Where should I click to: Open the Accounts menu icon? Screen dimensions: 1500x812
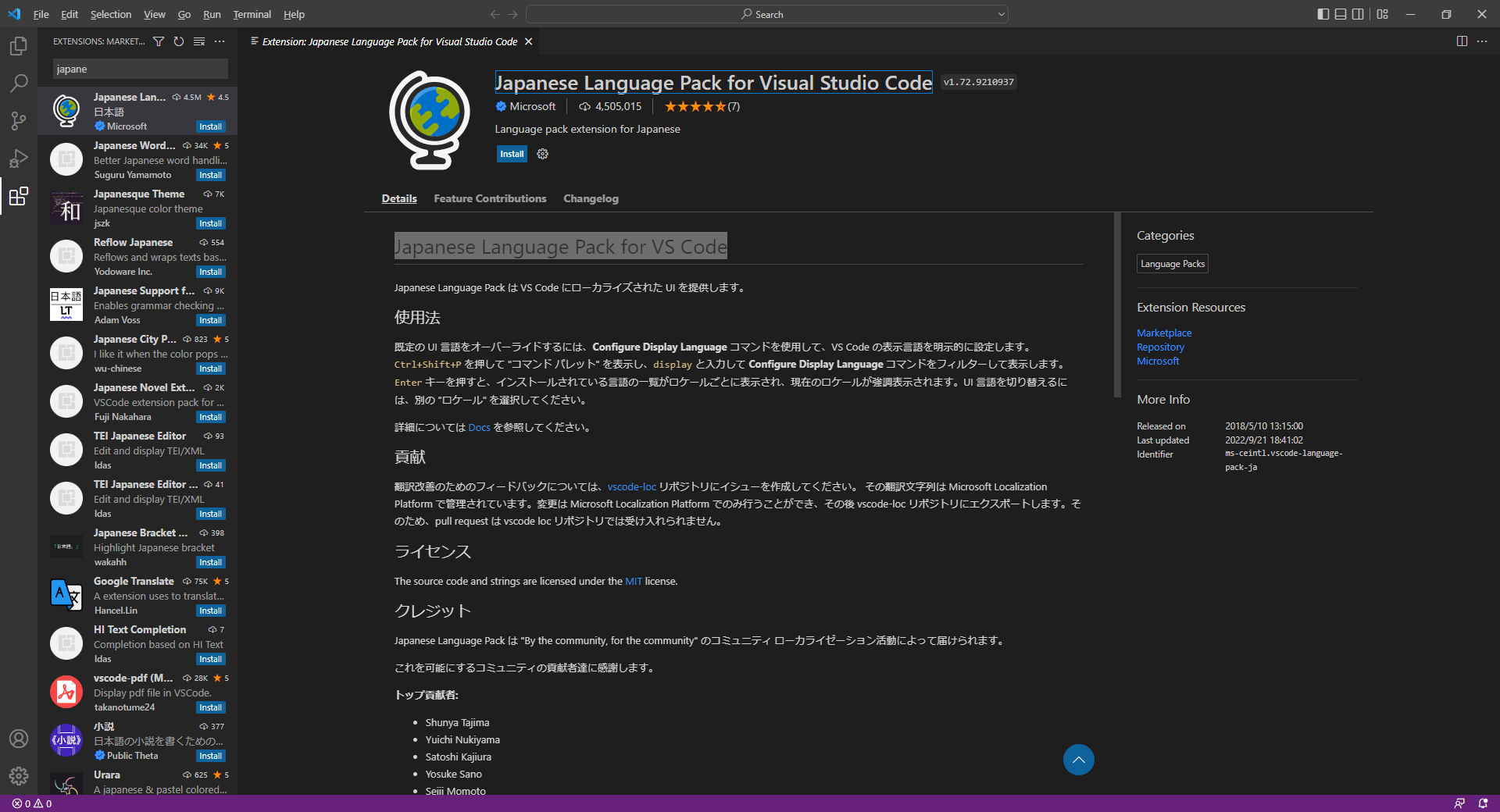point(19,739)
